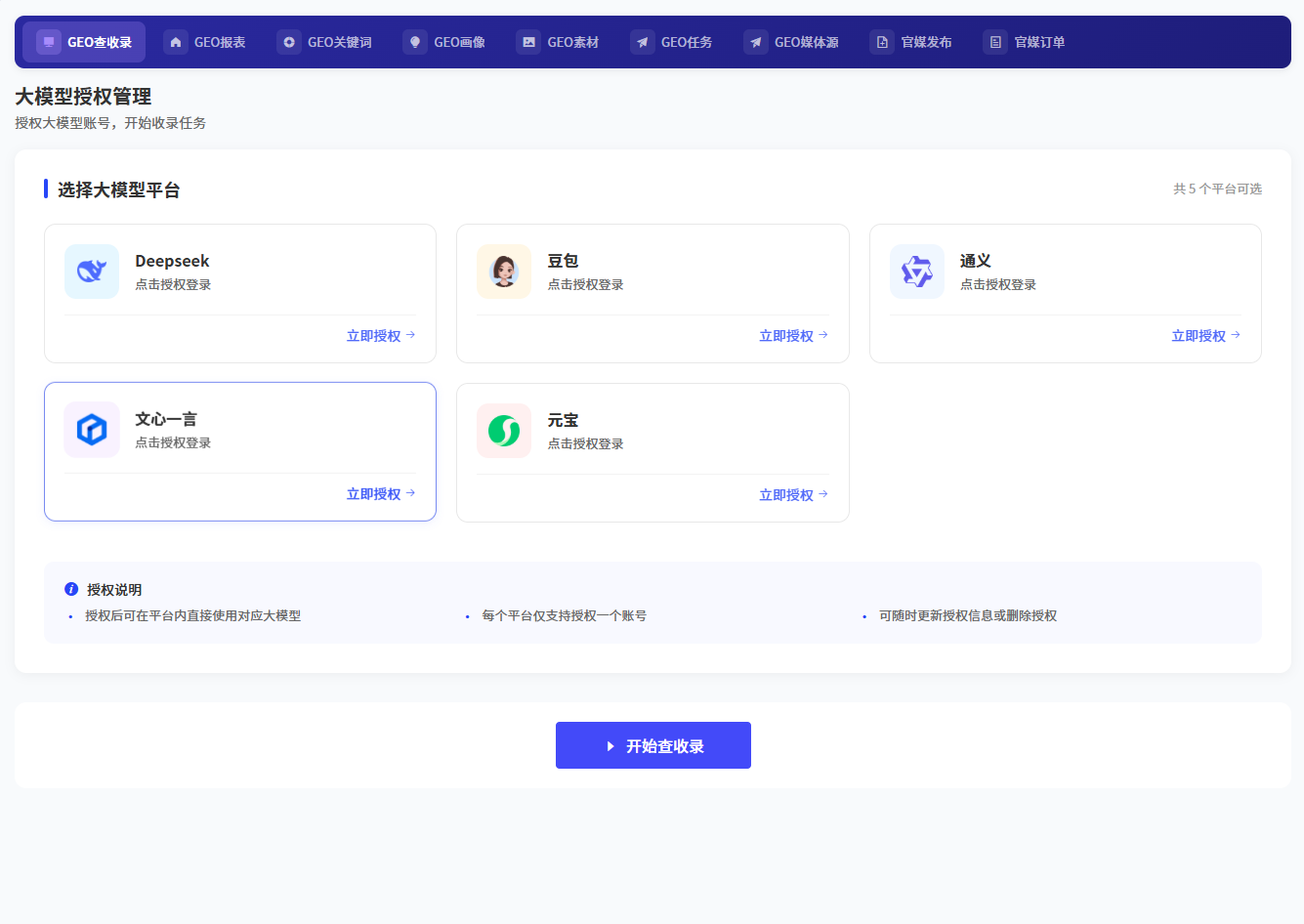Click the paper plane icon beside GEO任务
Viewport: 1304px width, 924px height.
point(643,42)
